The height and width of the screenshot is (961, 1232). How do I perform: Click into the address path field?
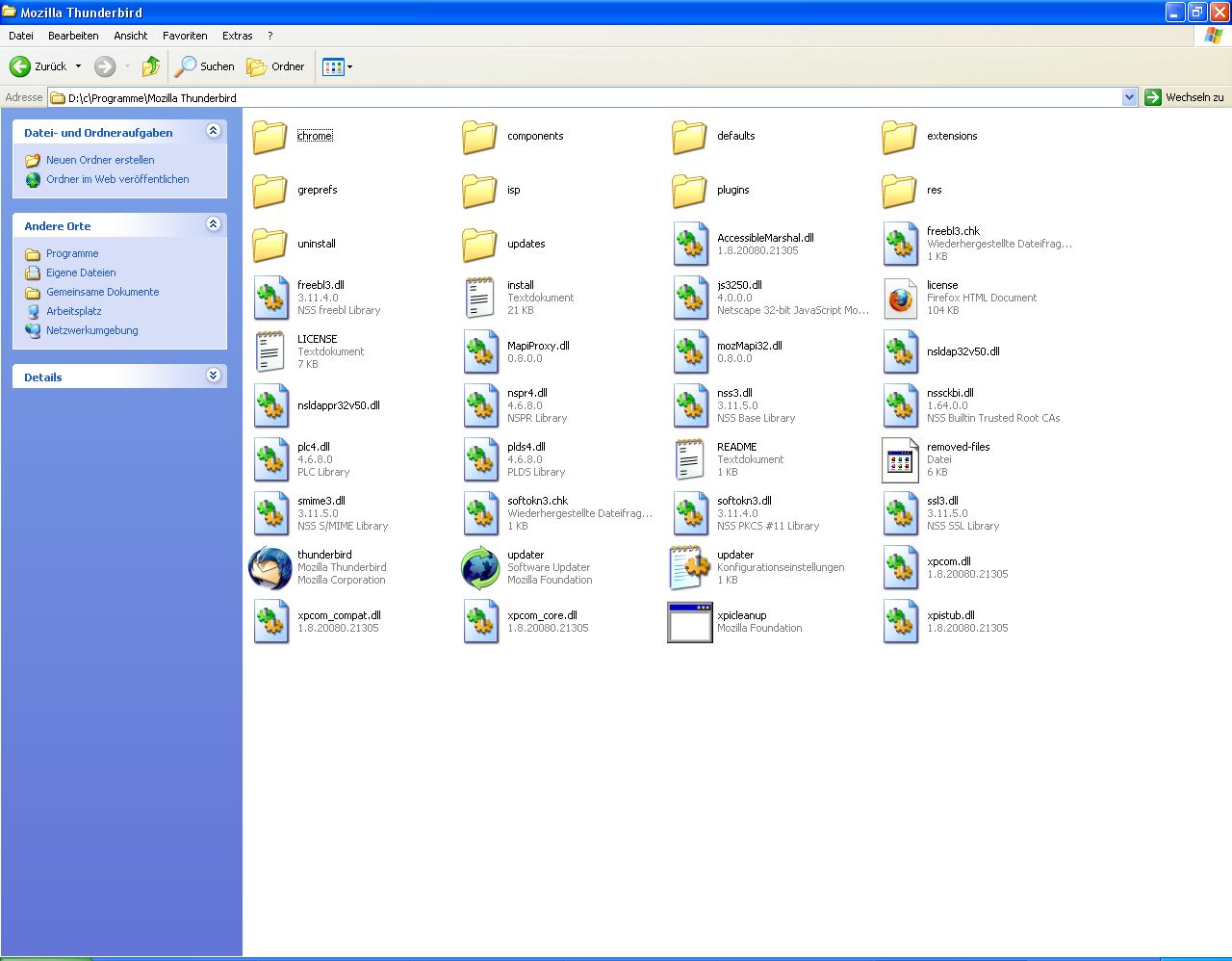point(577,97)
